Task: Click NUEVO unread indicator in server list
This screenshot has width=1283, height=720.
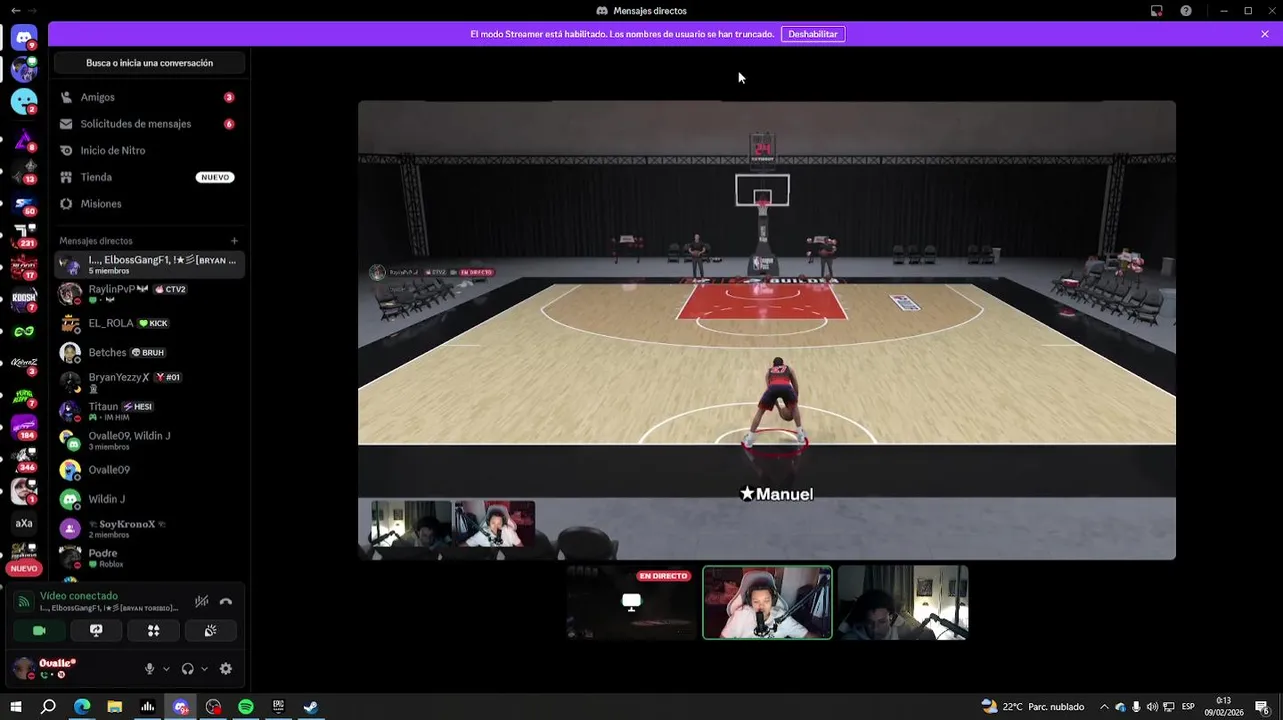Action: (x=24, y=568)
